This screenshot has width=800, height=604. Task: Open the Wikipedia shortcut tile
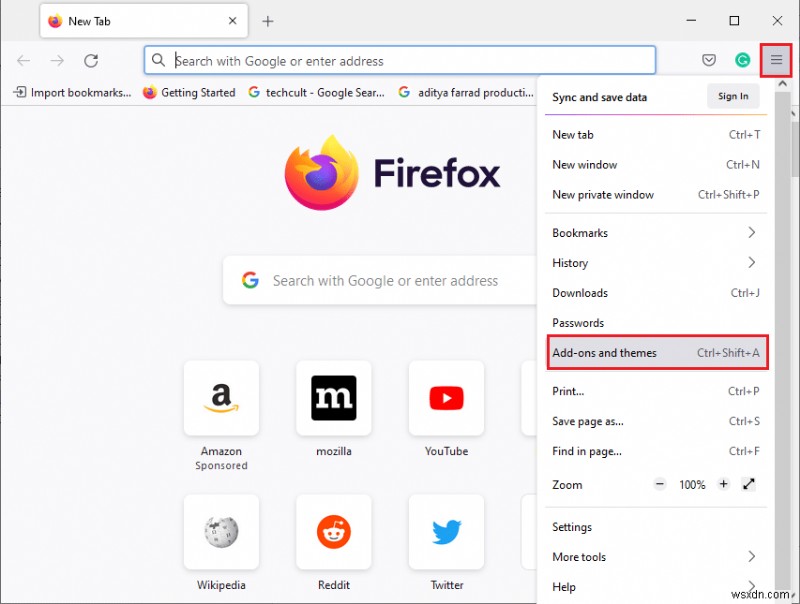[x=221, y=532]
